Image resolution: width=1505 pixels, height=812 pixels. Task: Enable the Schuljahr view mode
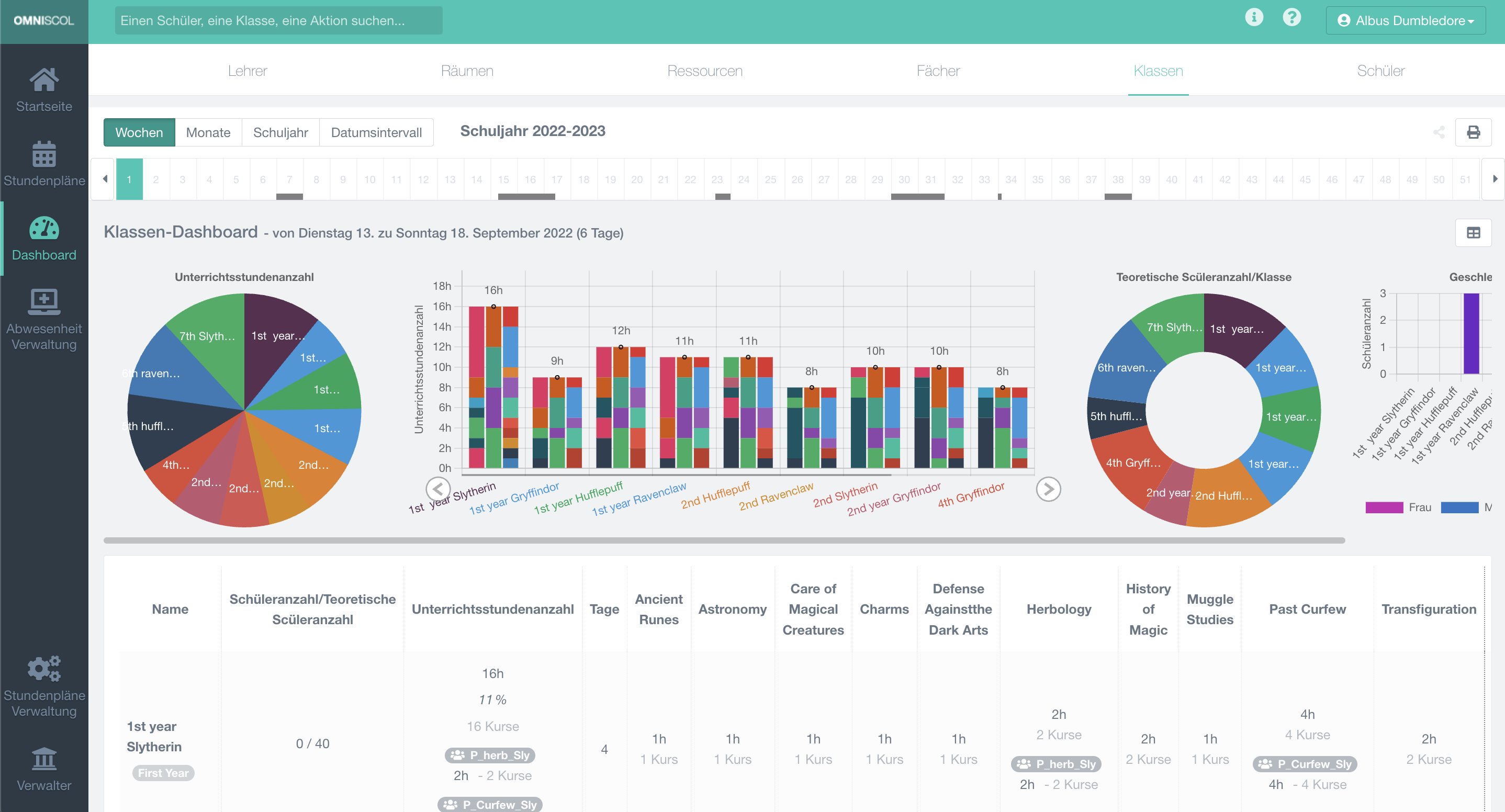280,132
